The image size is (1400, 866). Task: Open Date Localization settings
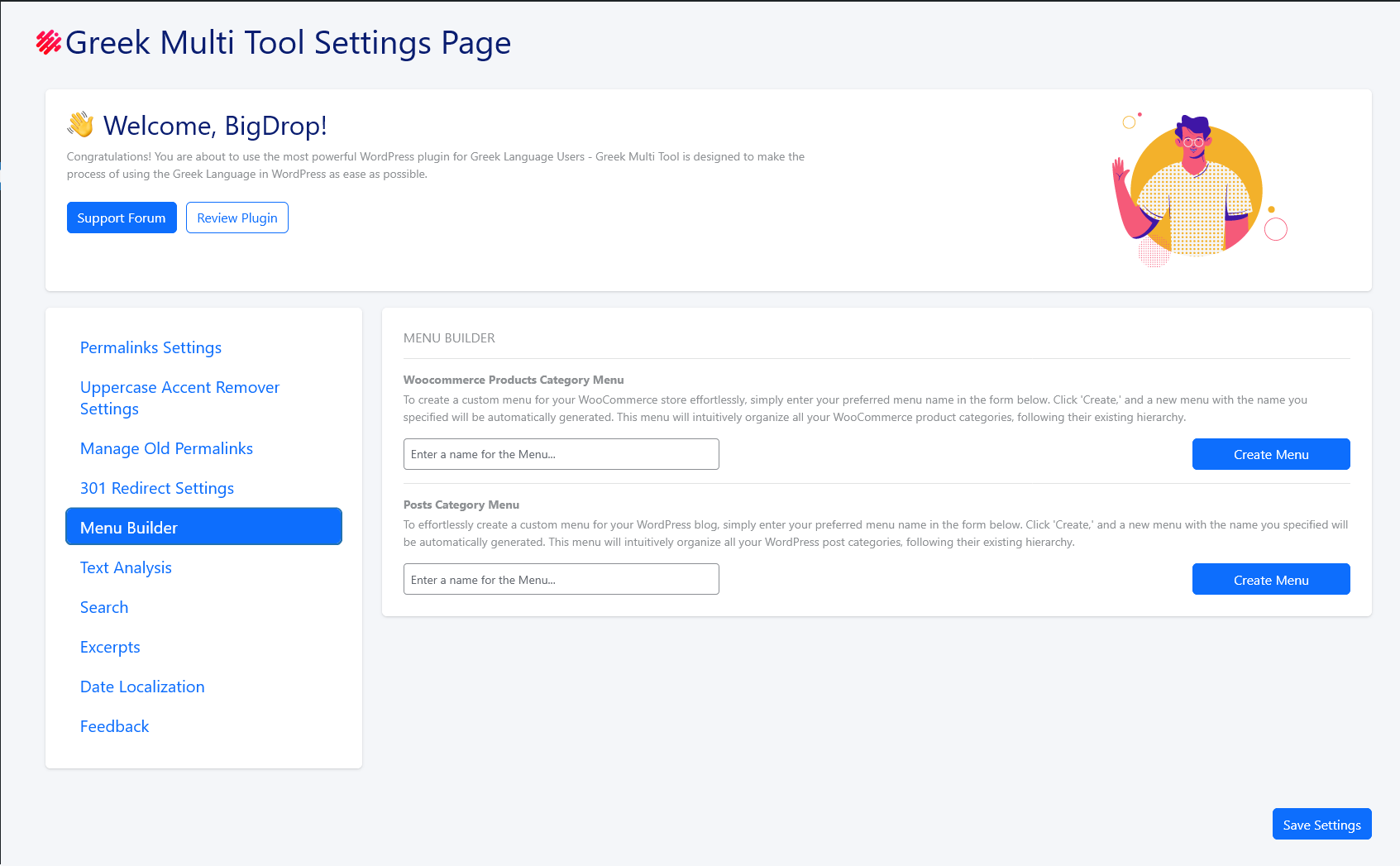coord(142,687)
